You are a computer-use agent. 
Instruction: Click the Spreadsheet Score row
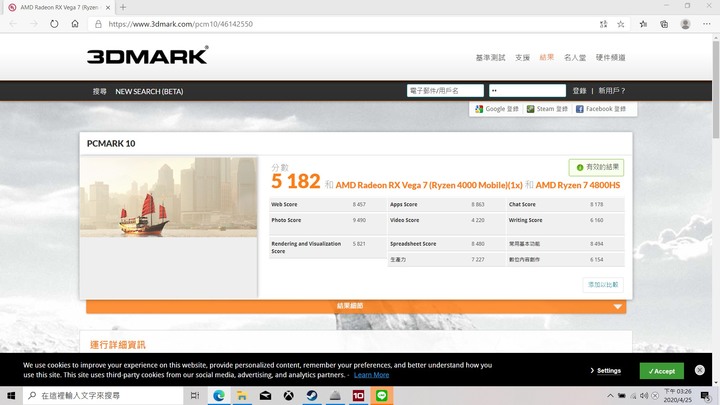447,244
